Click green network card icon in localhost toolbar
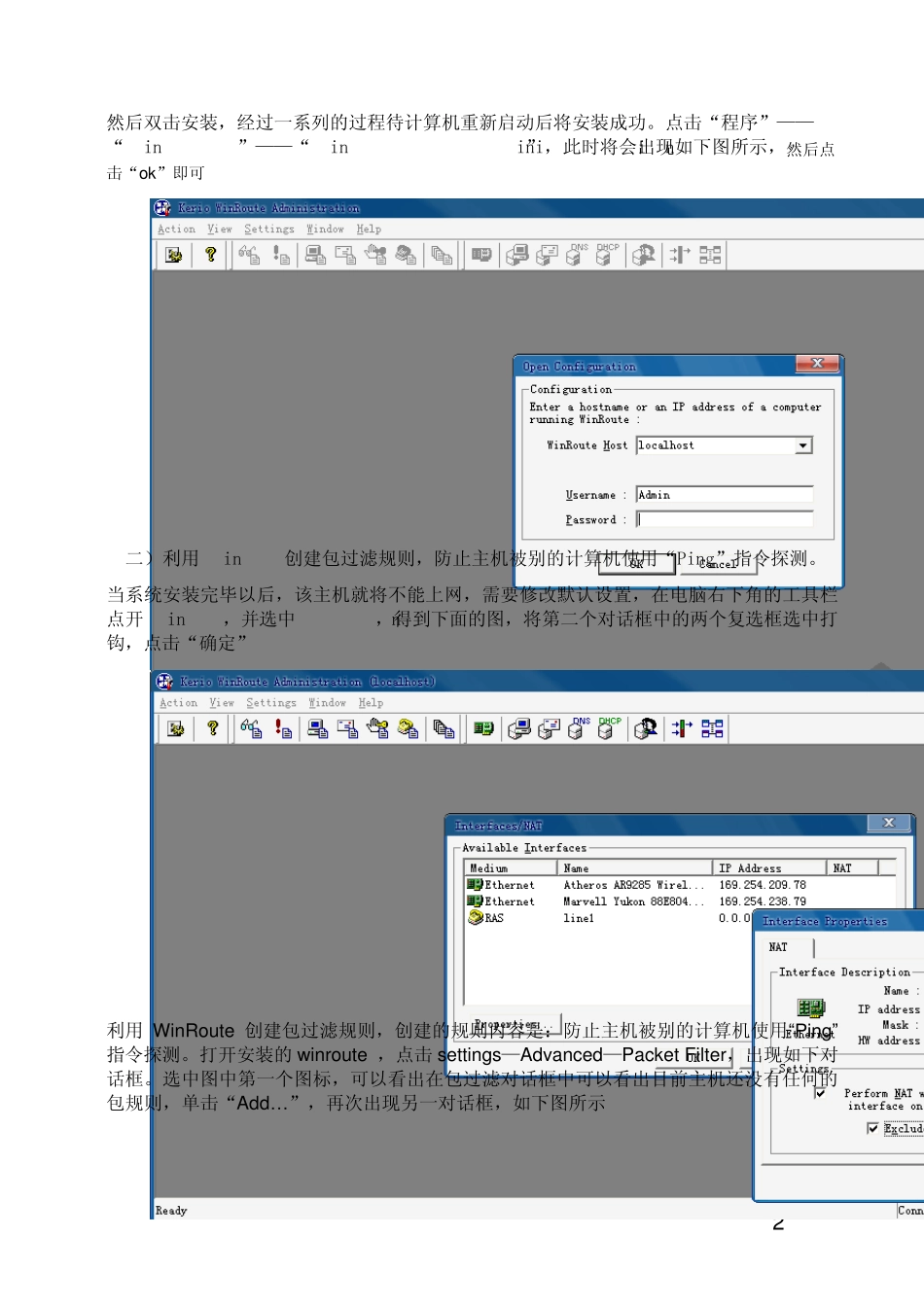Screen dimensions: 924x1307 point(483,728)
